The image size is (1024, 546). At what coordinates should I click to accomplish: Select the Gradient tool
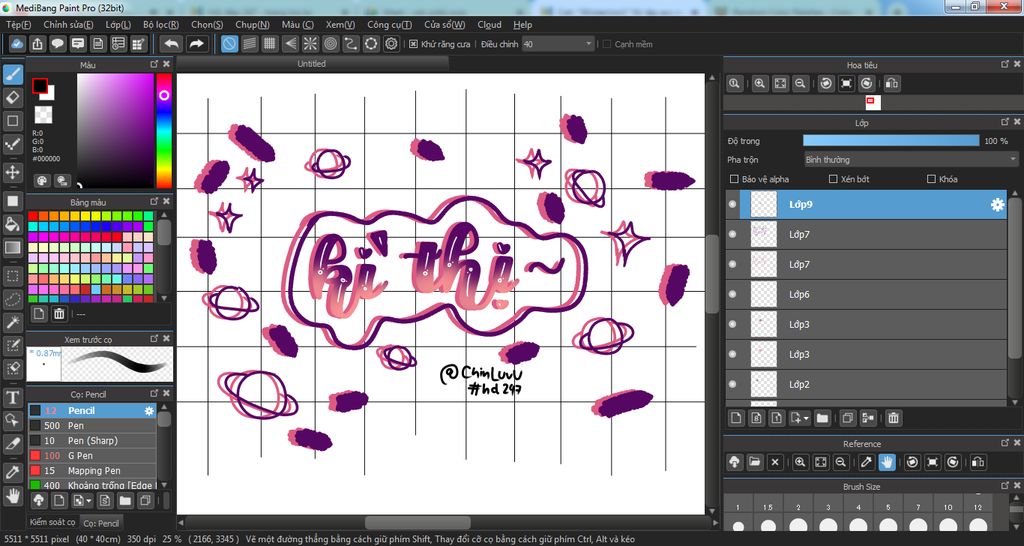(x=12, y=248)
